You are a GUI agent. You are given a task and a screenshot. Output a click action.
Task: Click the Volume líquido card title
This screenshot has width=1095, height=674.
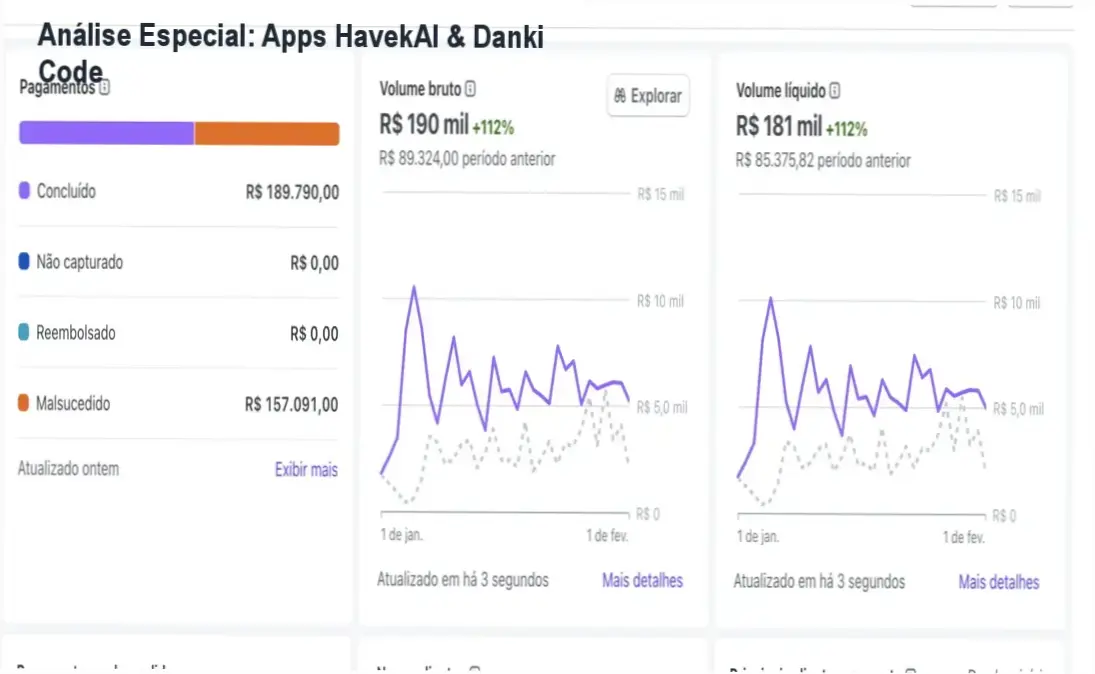(781, 91)
